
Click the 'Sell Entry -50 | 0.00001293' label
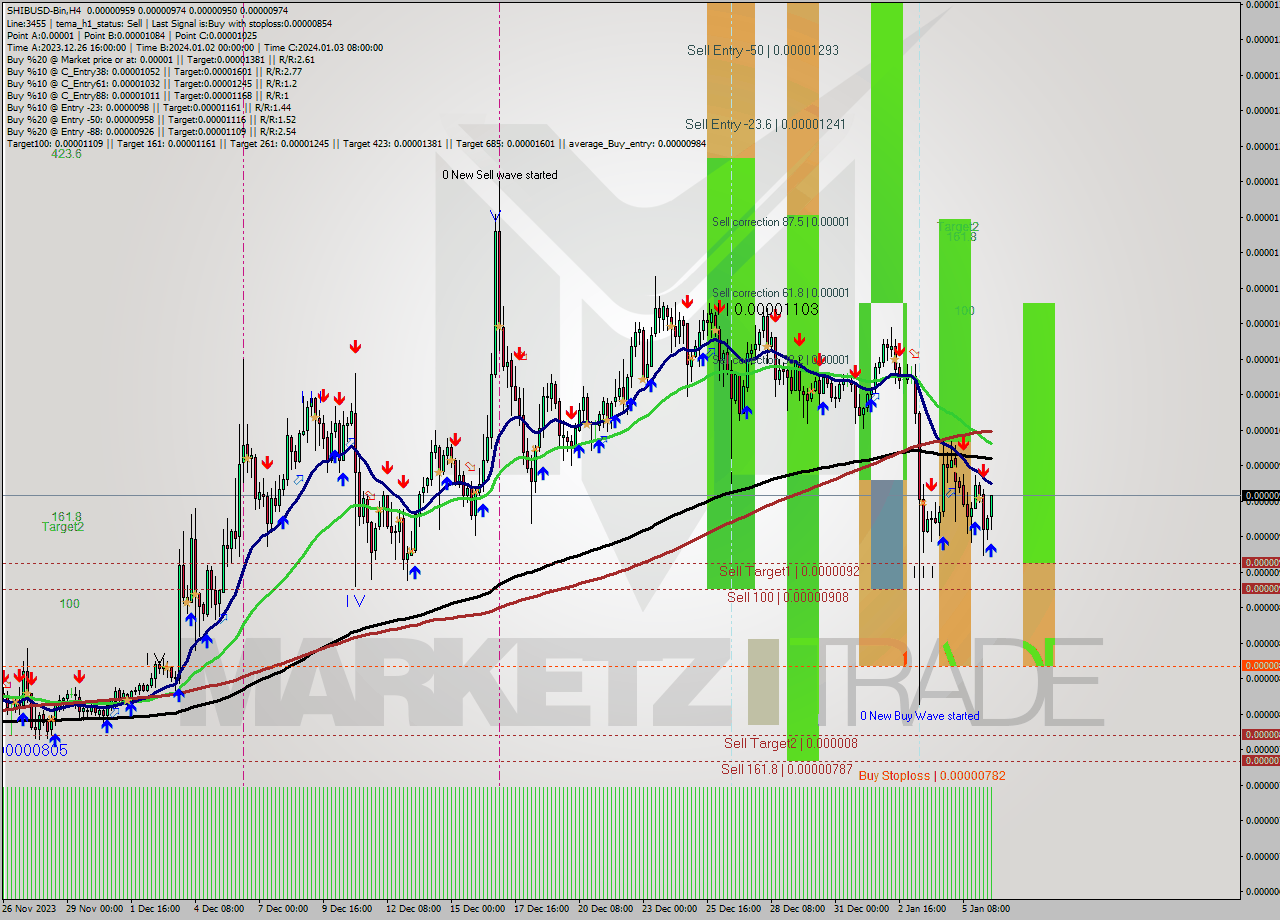(x=762, y=49)
